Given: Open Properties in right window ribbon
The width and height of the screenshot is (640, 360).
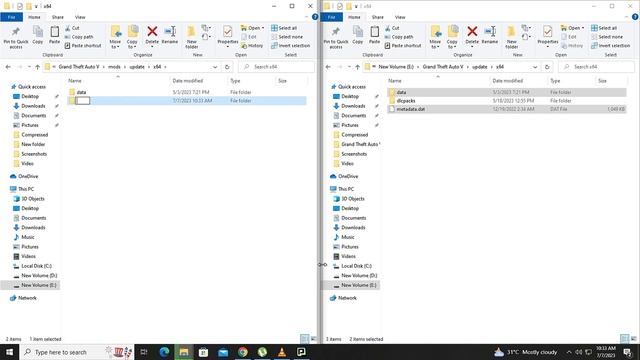Looking at the screenshot, I should [547, 37].
